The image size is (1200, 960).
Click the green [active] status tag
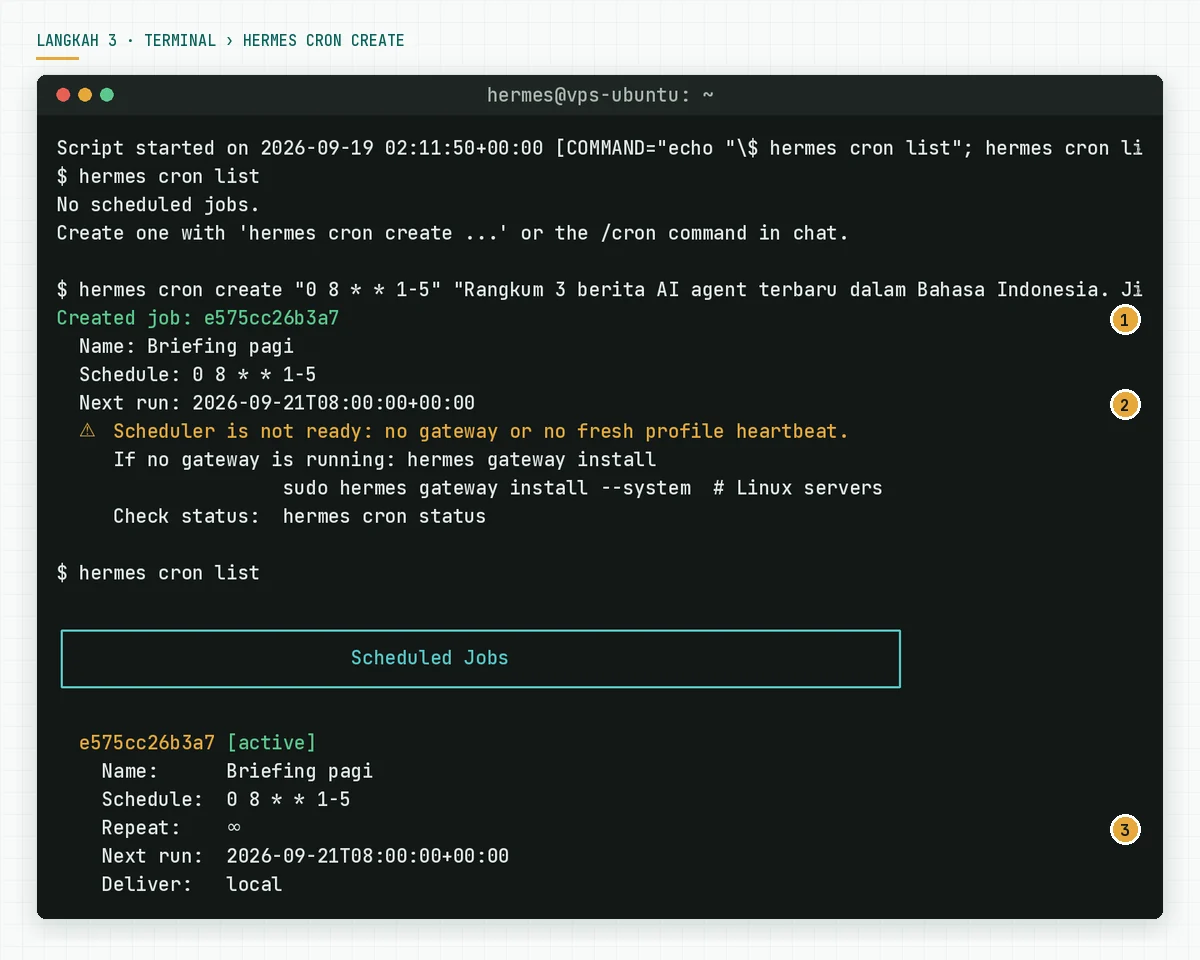[x=271, y=742]
